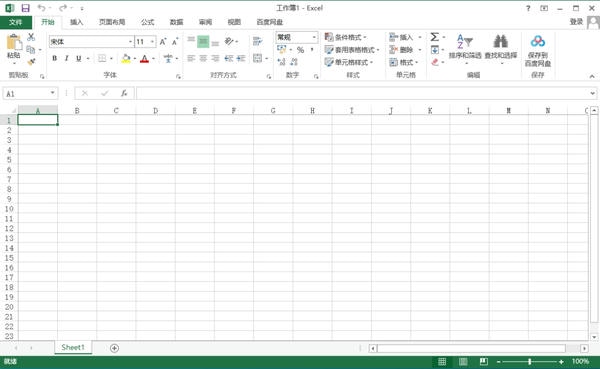The height and width of the screenshot is (369, 600).
Task: Open Help question mark icon
Action: click(x=528, y=8)
